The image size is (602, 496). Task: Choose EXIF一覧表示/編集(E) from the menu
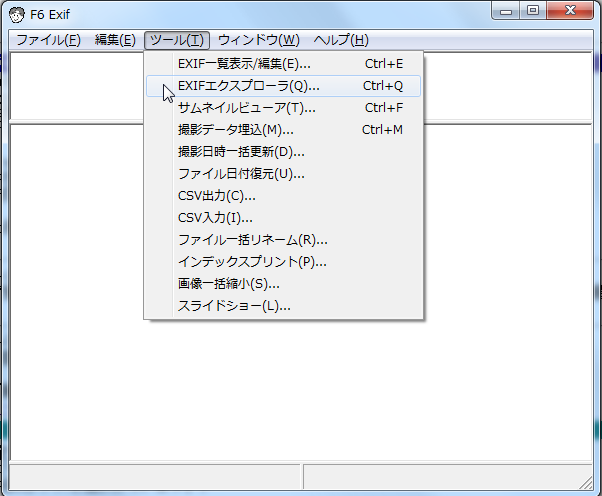click(x=283, y=64)
